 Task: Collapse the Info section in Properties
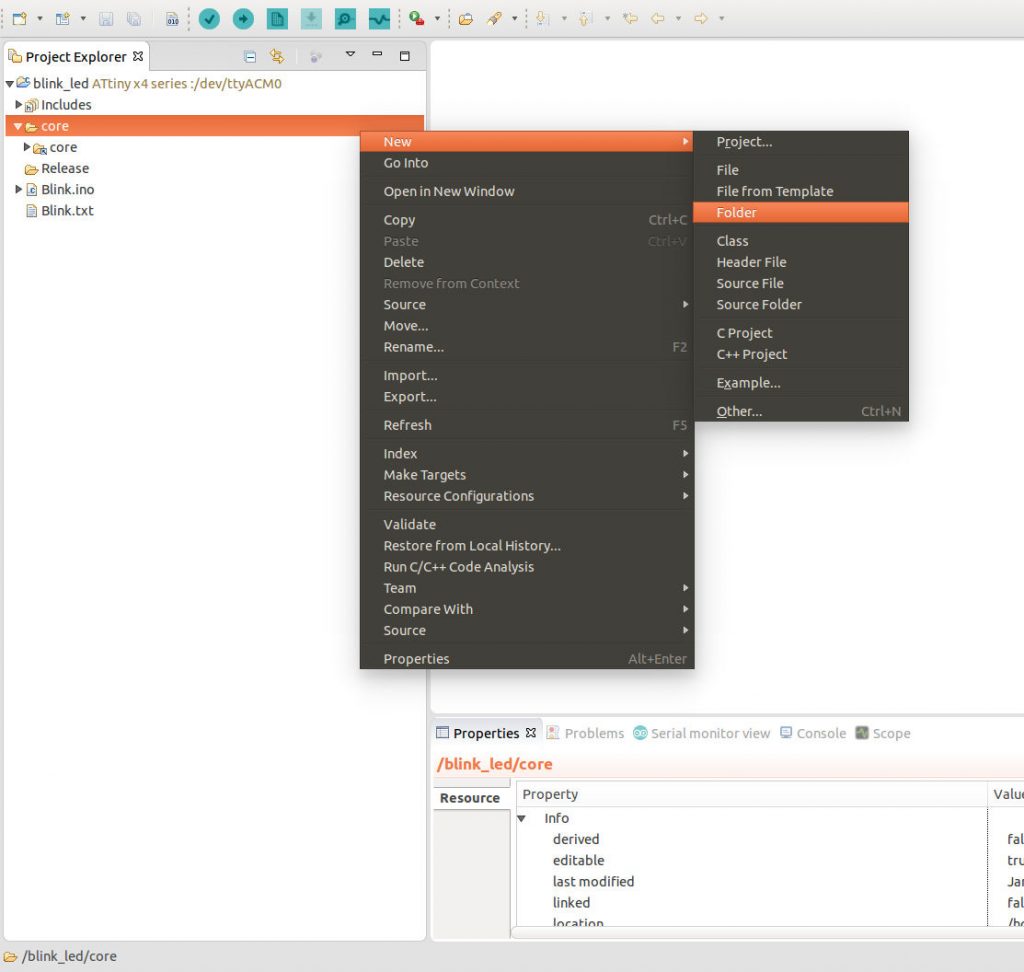(x=521, y=818)
